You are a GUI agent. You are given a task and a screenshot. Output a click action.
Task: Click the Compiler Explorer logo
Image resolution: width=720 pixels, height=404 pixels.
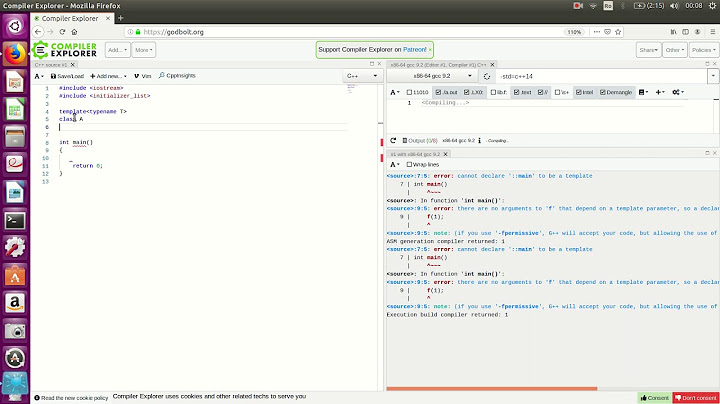pos(65,50)
